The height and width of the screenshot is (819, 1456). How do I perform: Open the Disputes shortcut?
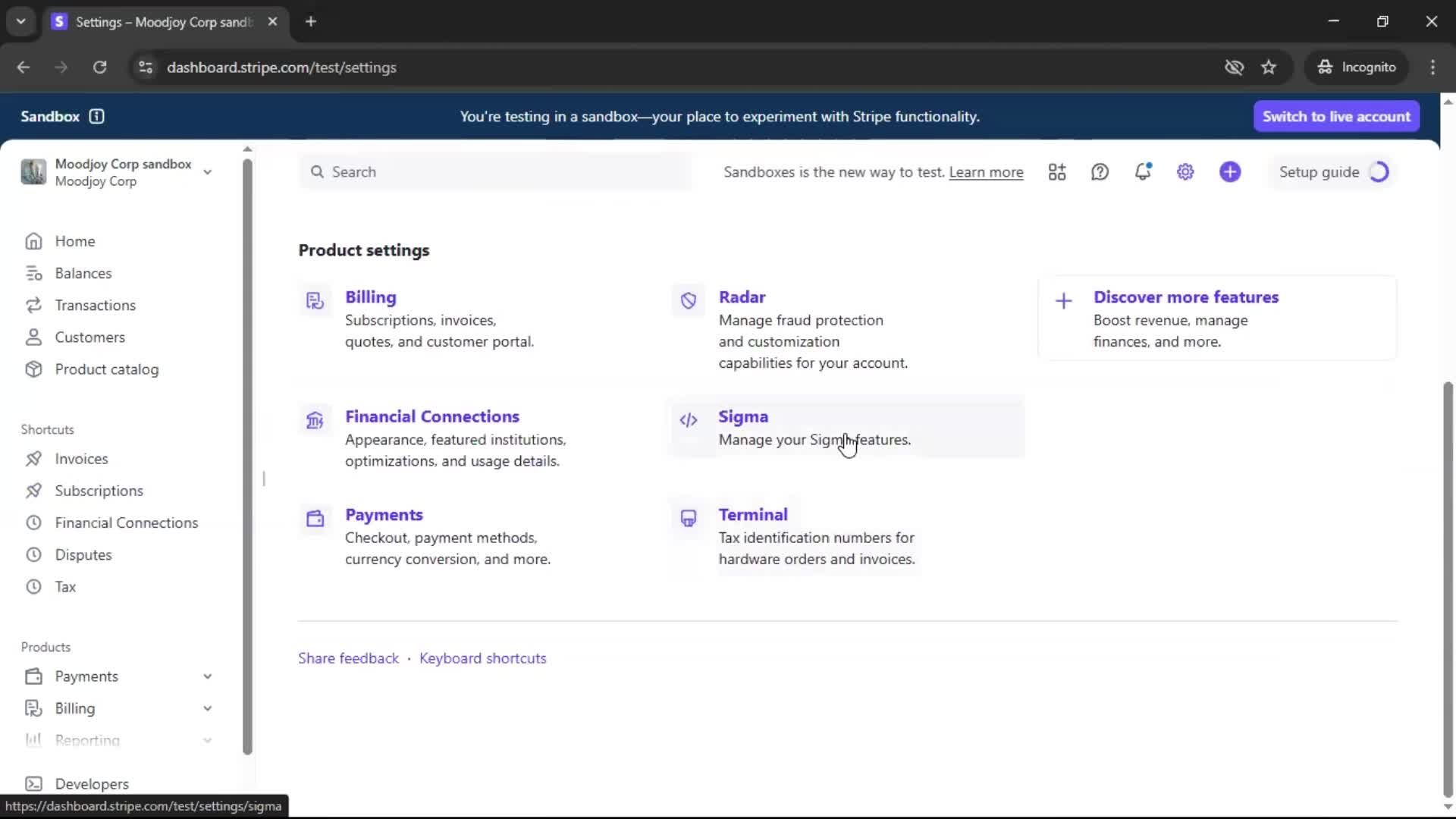coord(83,555)
